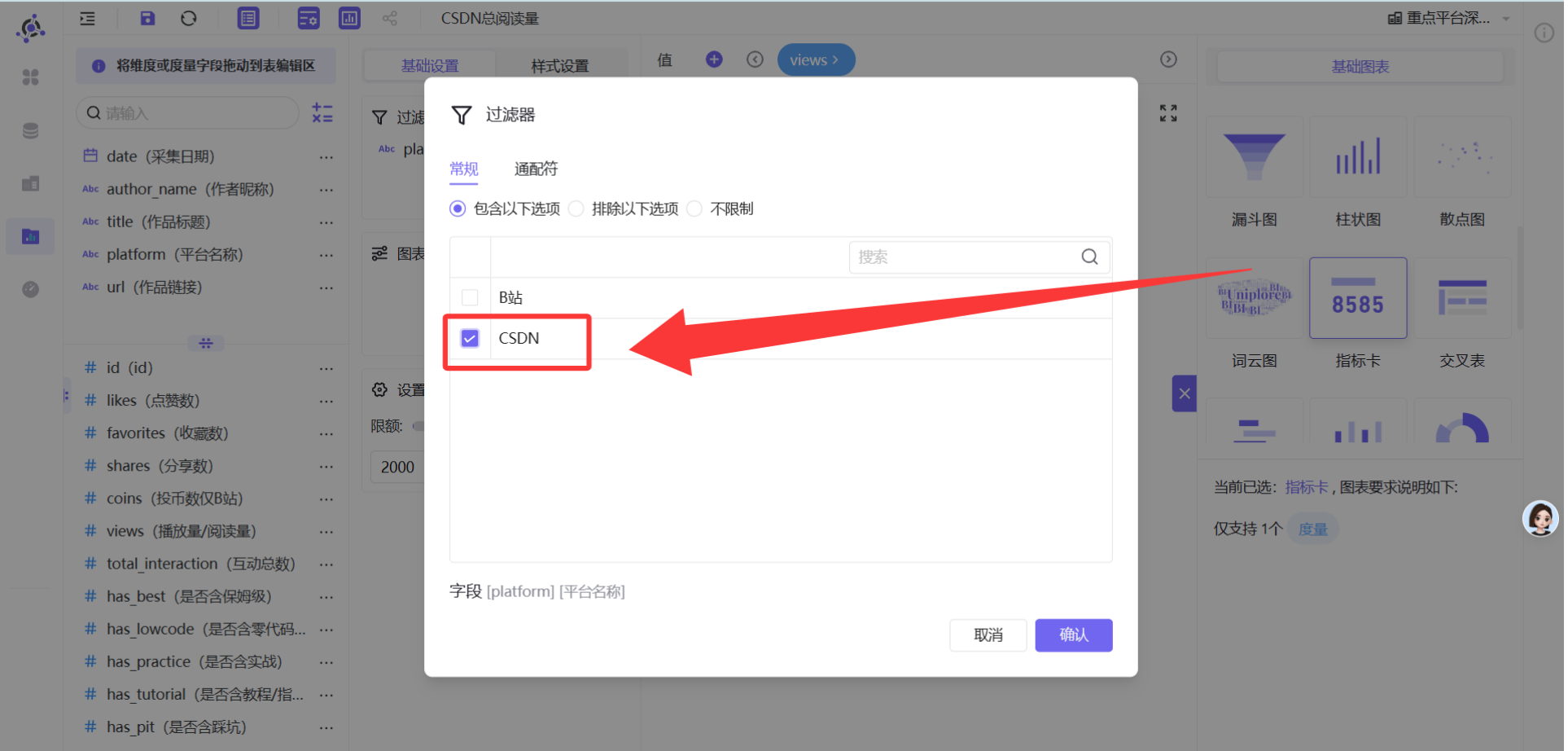This screenshot has height=751, width=1568.
Task: Click the add value plus icon
Action: pyautogui.click(x=714, y=59)
